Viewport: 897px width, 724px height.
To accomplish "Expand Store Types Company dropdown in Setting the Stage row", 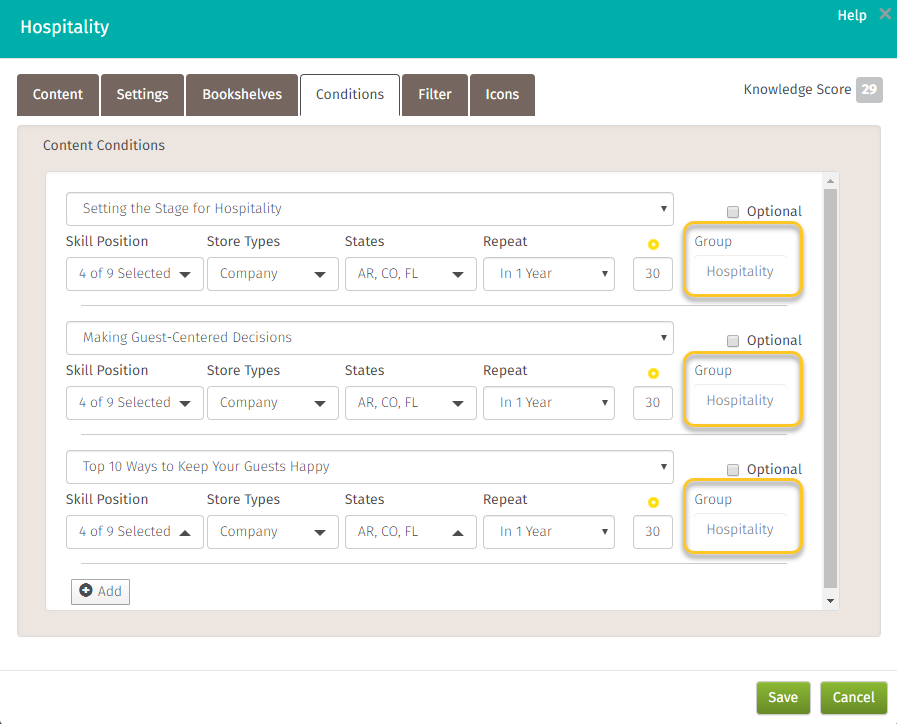I will (x=273, y=274).
